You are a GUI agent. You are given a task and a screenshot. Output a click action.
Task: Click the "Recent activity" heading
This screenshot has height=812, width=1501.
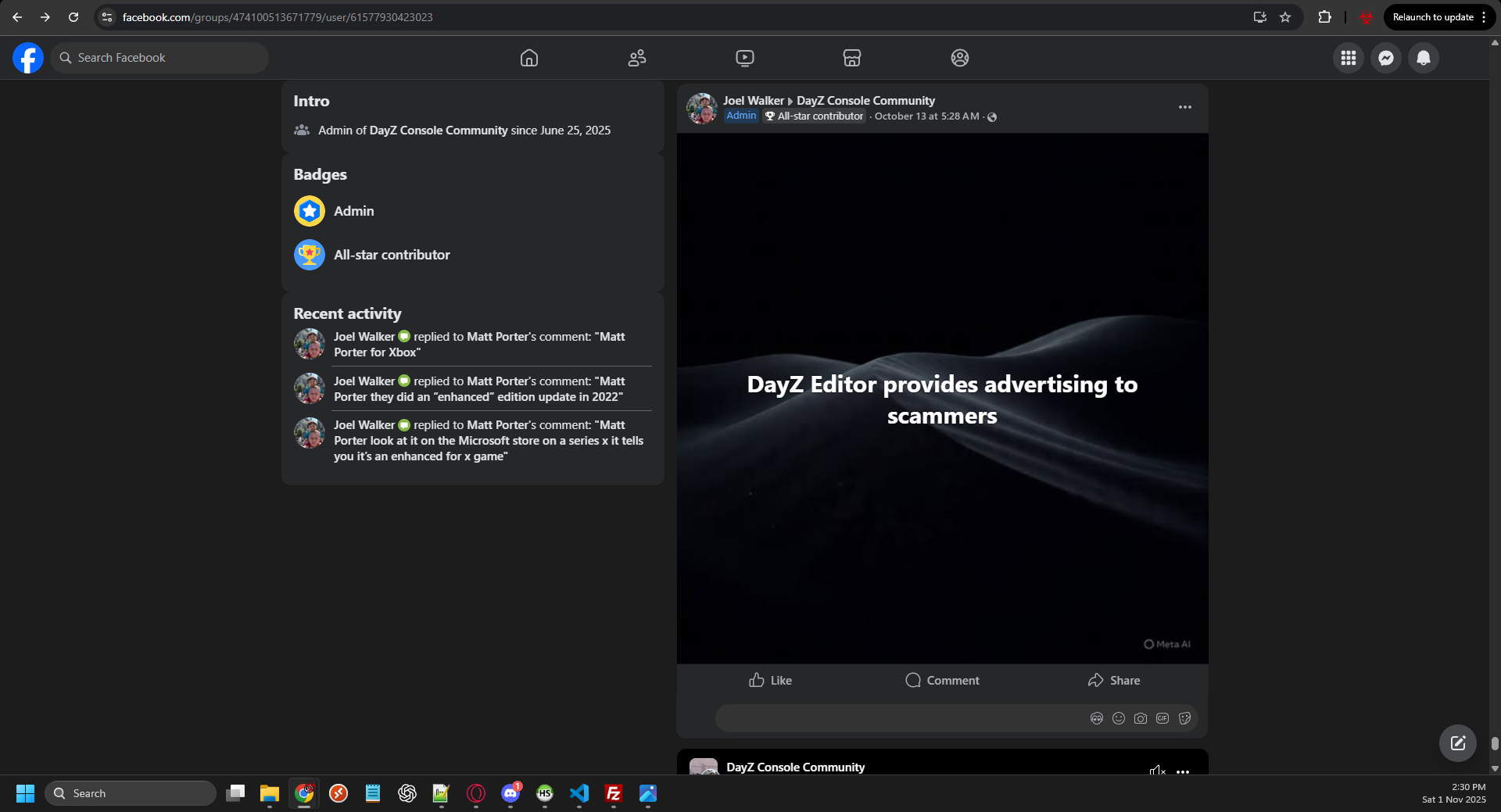(347, 313)
